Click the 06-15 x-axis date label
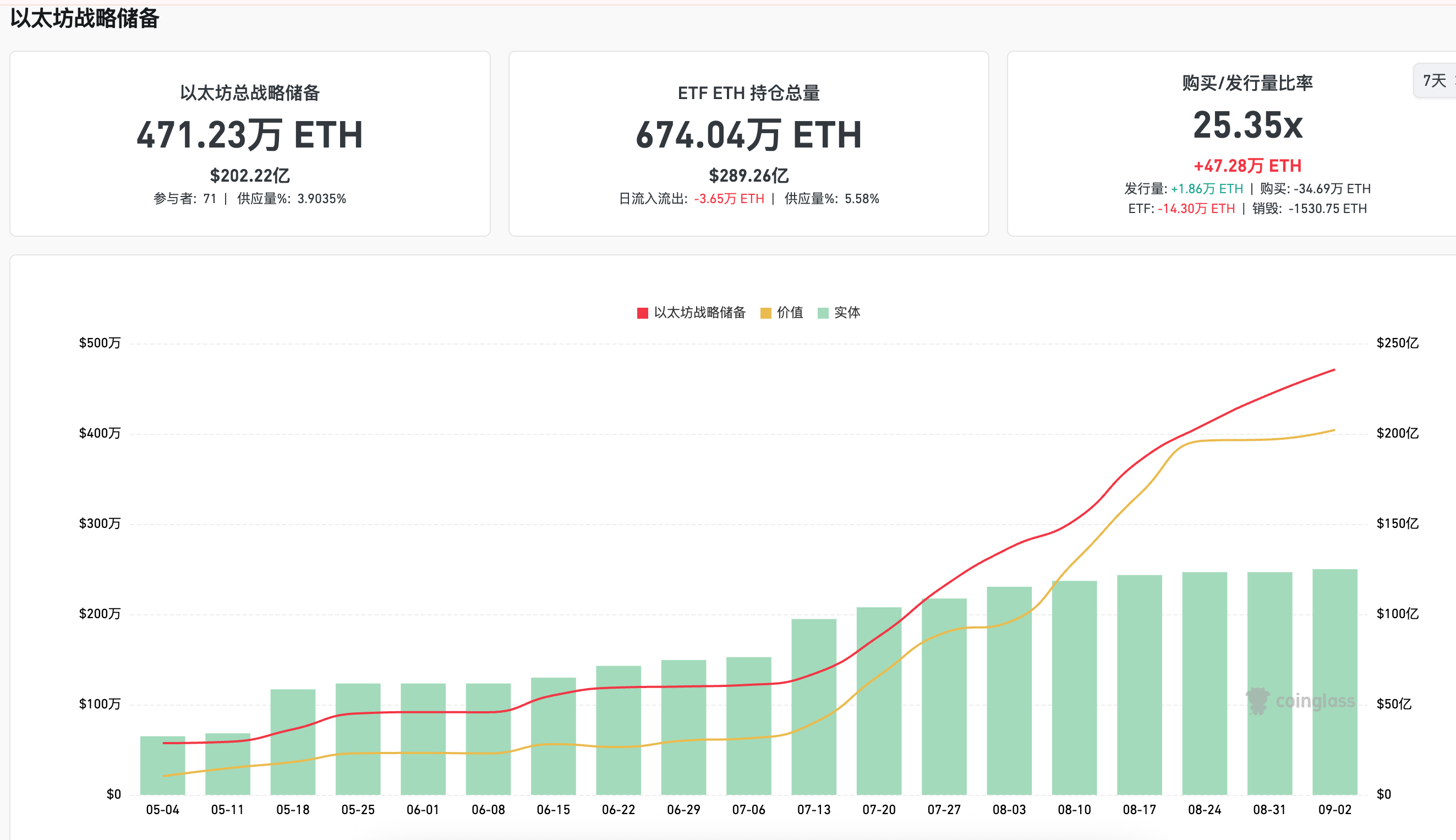The width and height of the screenshot is (1456, 840). (553, 809)
